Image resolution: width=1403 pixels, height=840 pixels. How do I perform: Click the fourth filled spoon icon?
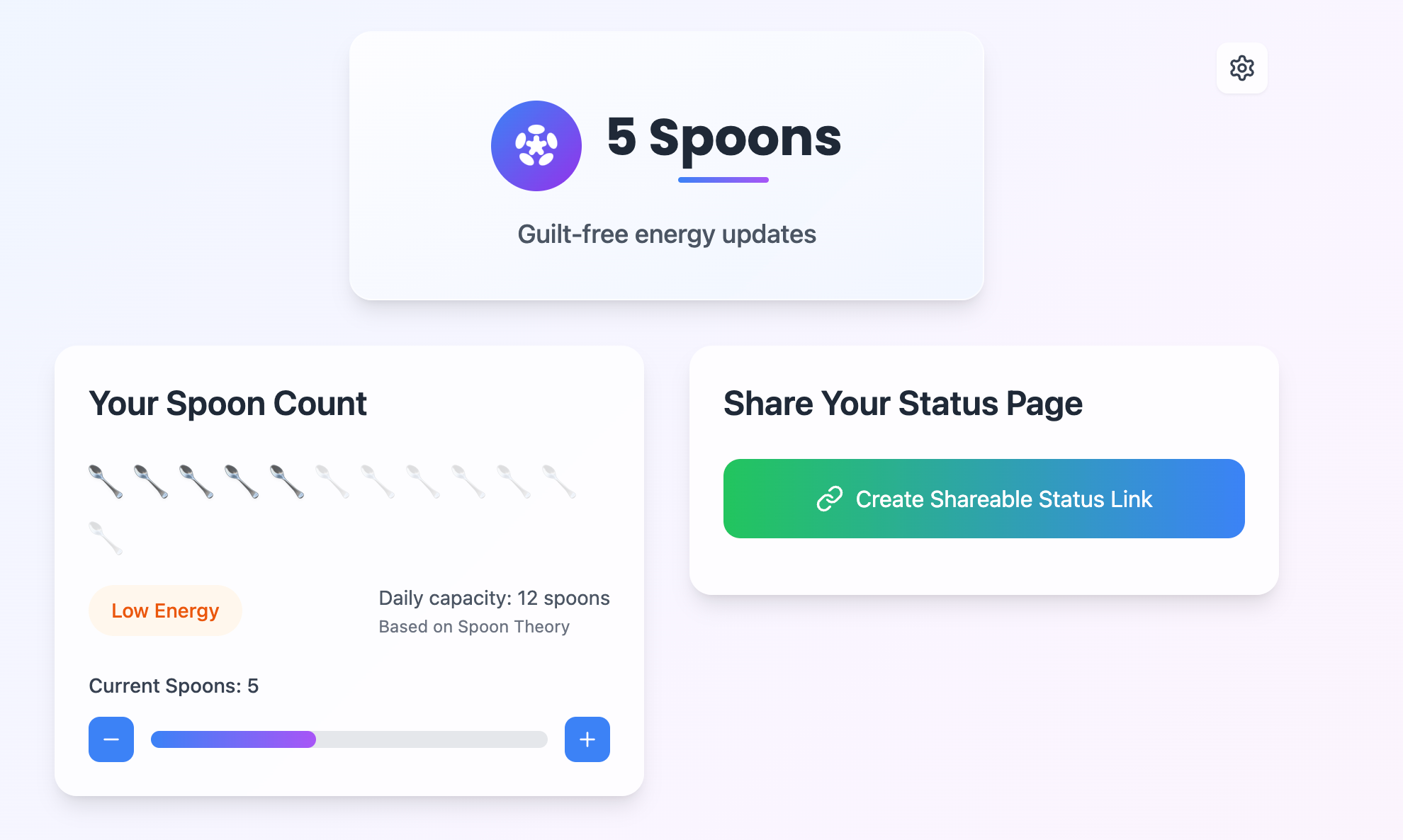242,482
